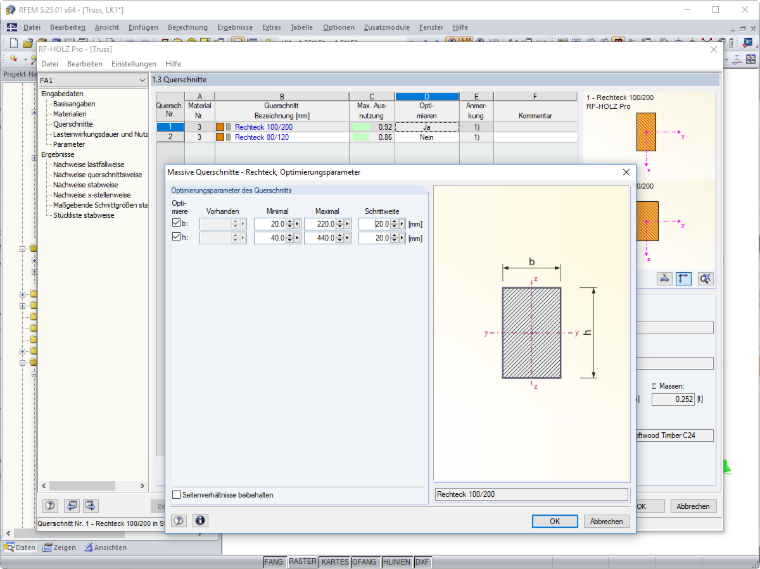Click Abbrechen in the optimization dialog
760x569 pixels.
pos(606,521)
